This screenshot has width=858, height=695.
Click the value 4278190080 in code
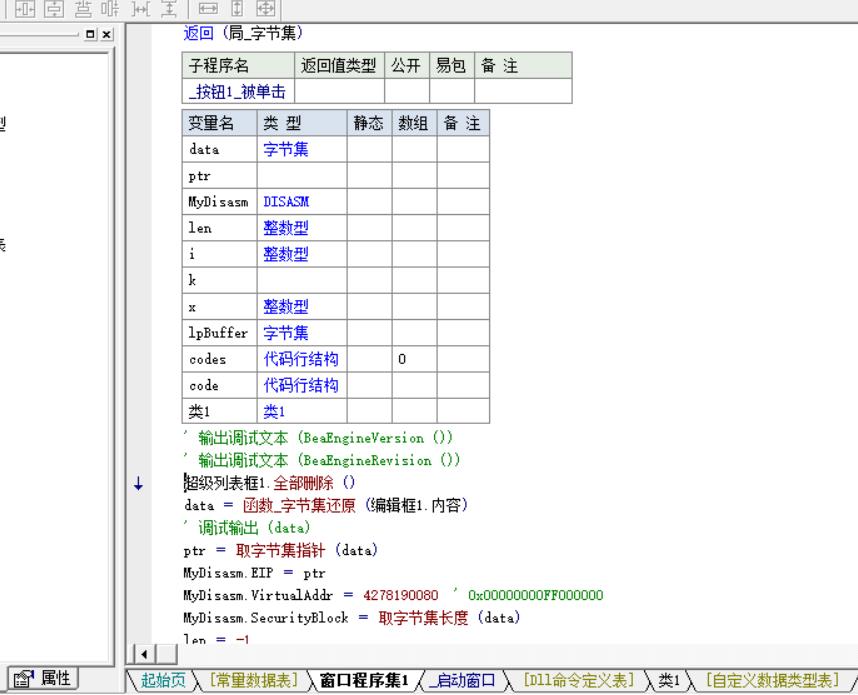(x=401, y=595)
